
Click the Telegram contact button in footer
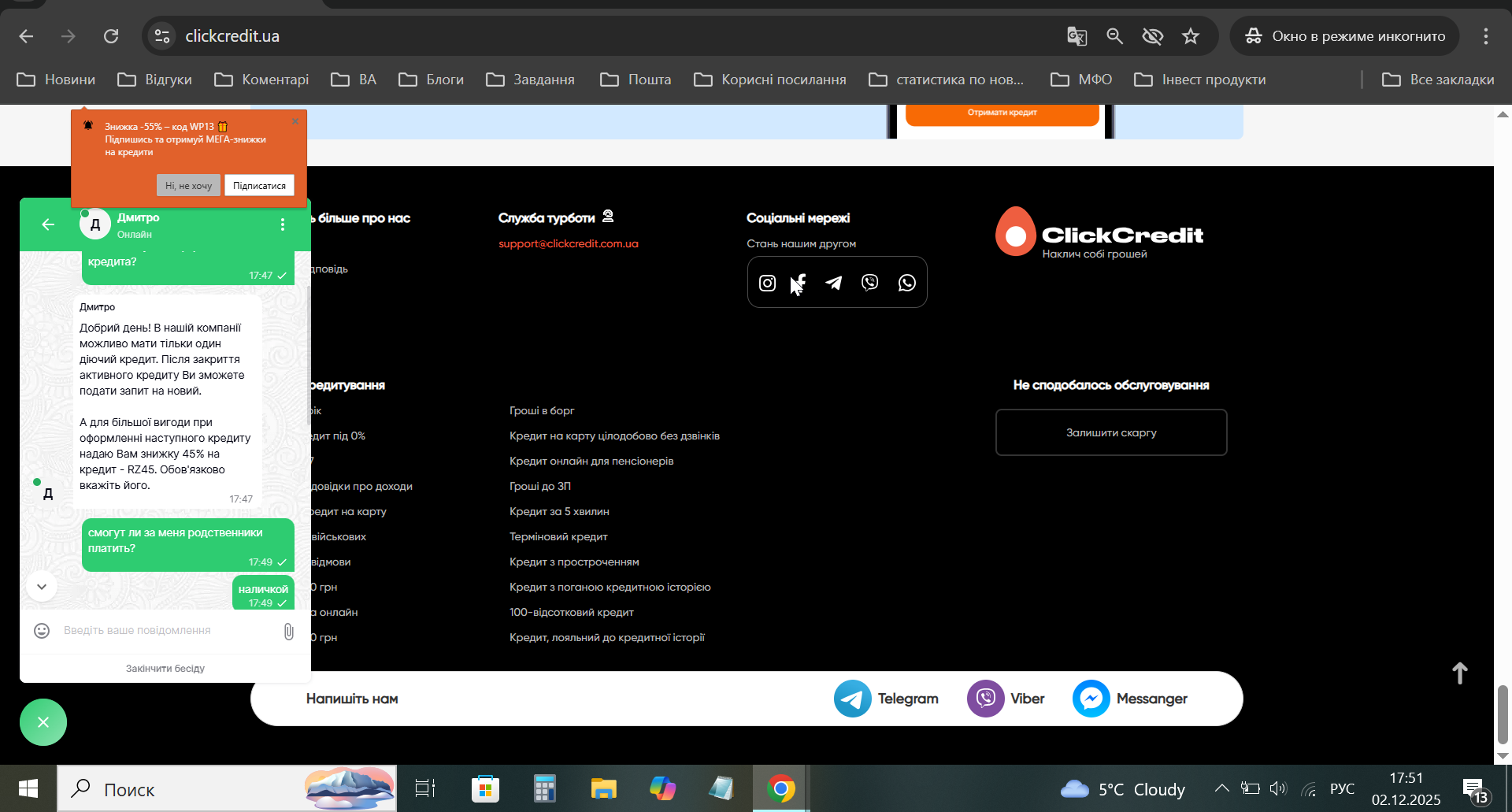click(886, 699)
